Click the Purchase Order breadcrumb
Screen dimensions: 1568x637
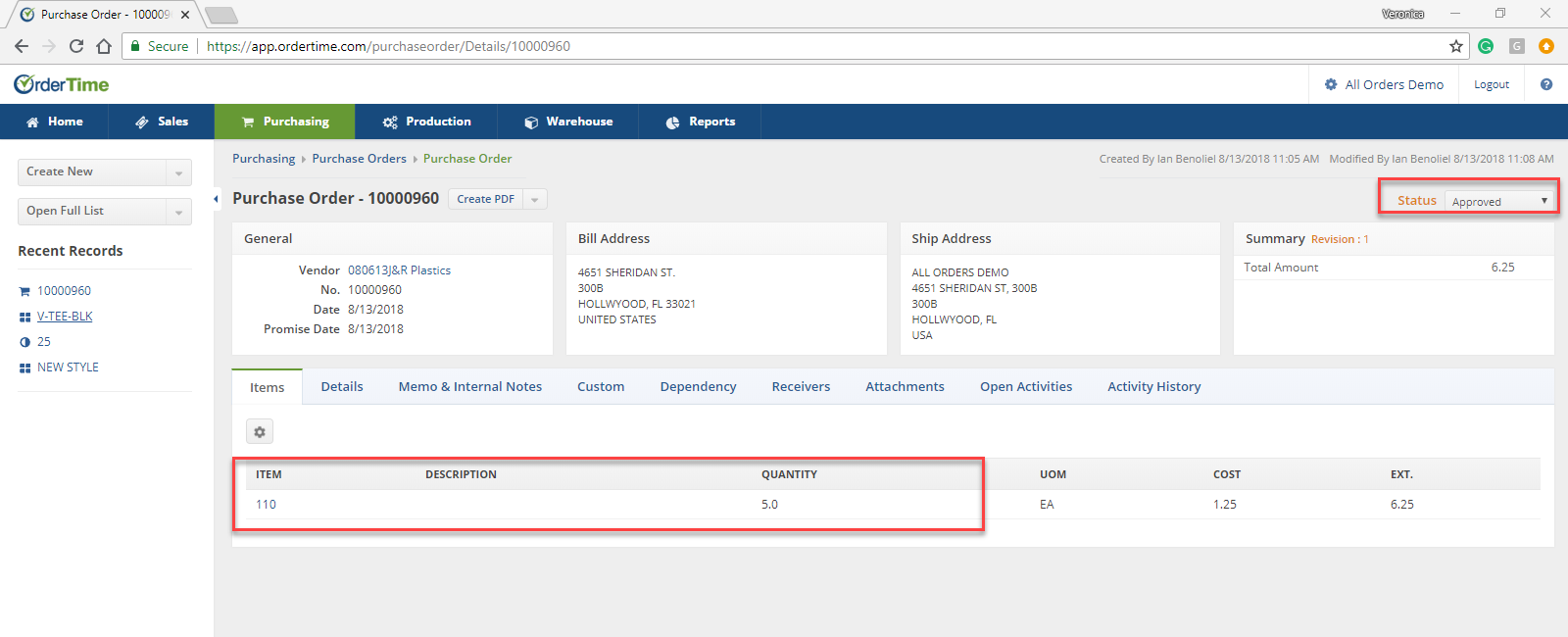467,159
